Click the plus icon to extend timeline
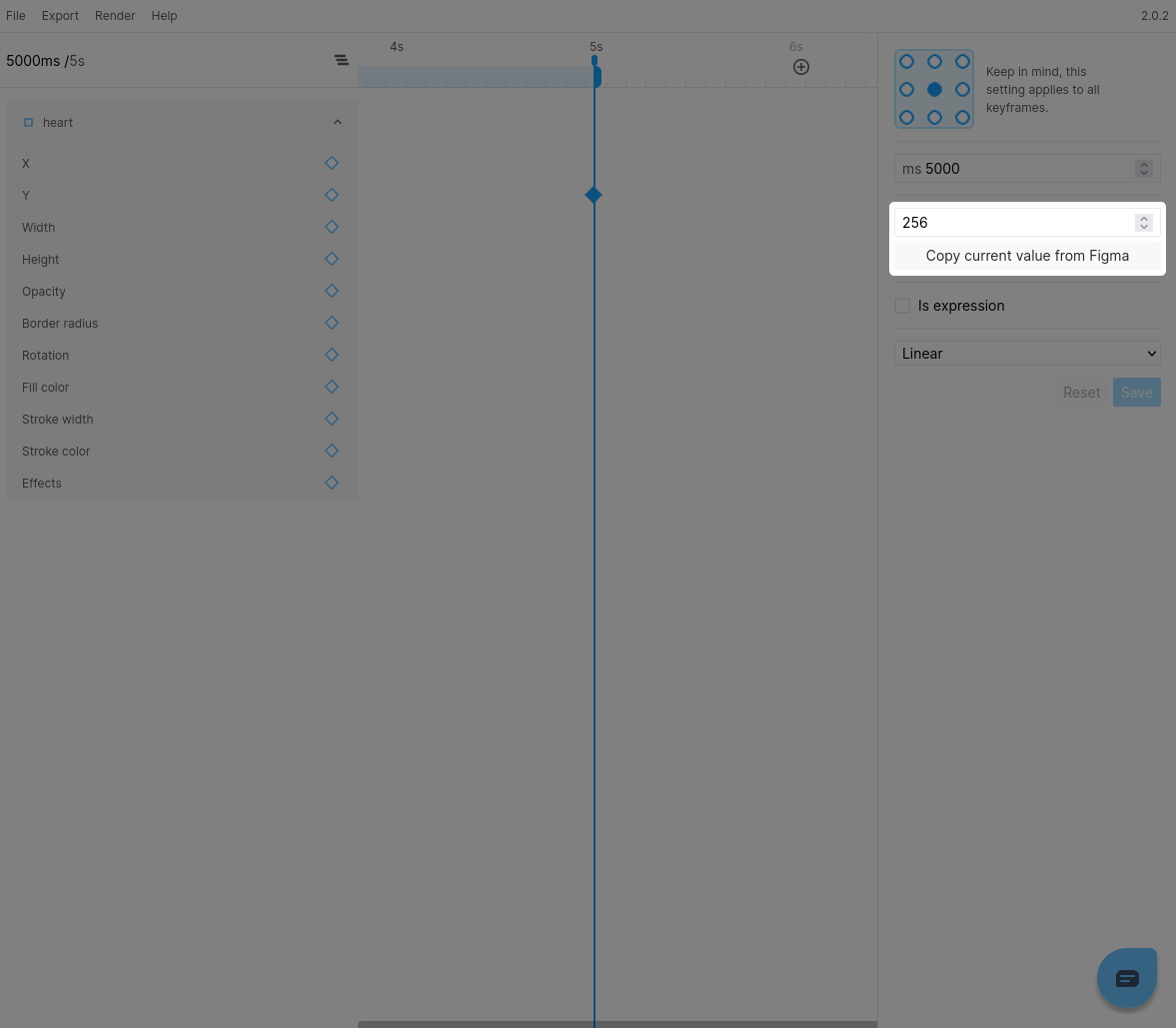1176x1028 pixels. click(801, 67)
